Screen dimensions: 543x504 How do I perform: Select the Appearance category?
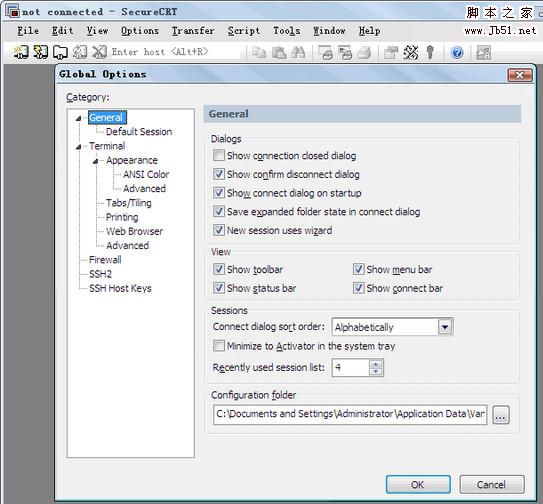click(132, 160)
